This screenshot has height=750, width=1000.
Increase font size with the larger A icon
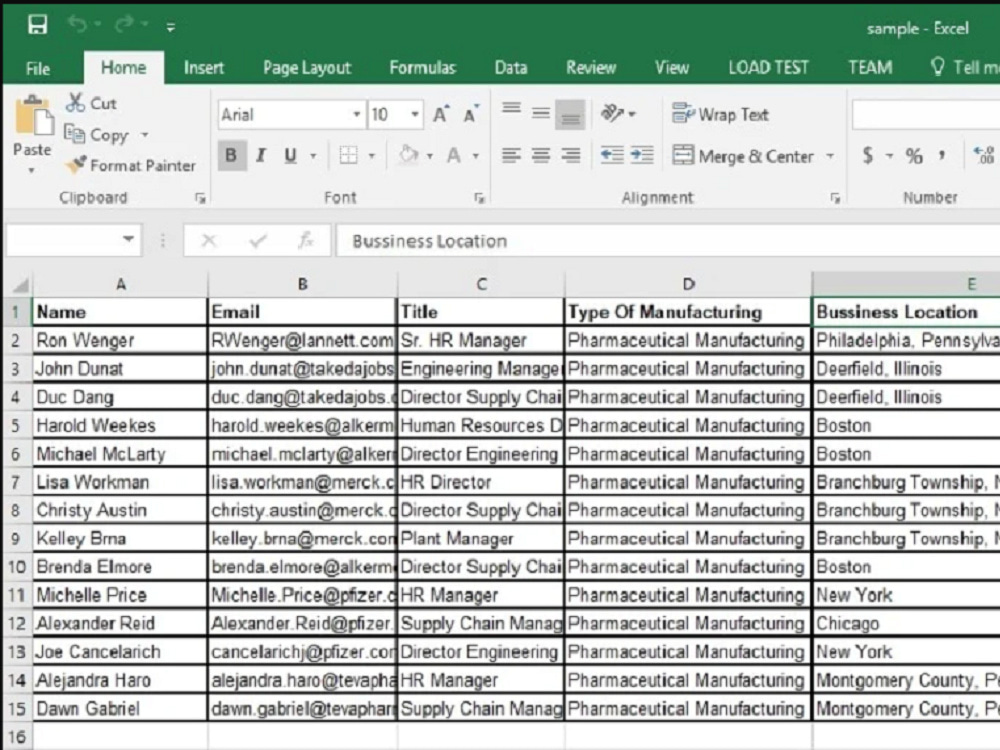[x=441, y=114]
